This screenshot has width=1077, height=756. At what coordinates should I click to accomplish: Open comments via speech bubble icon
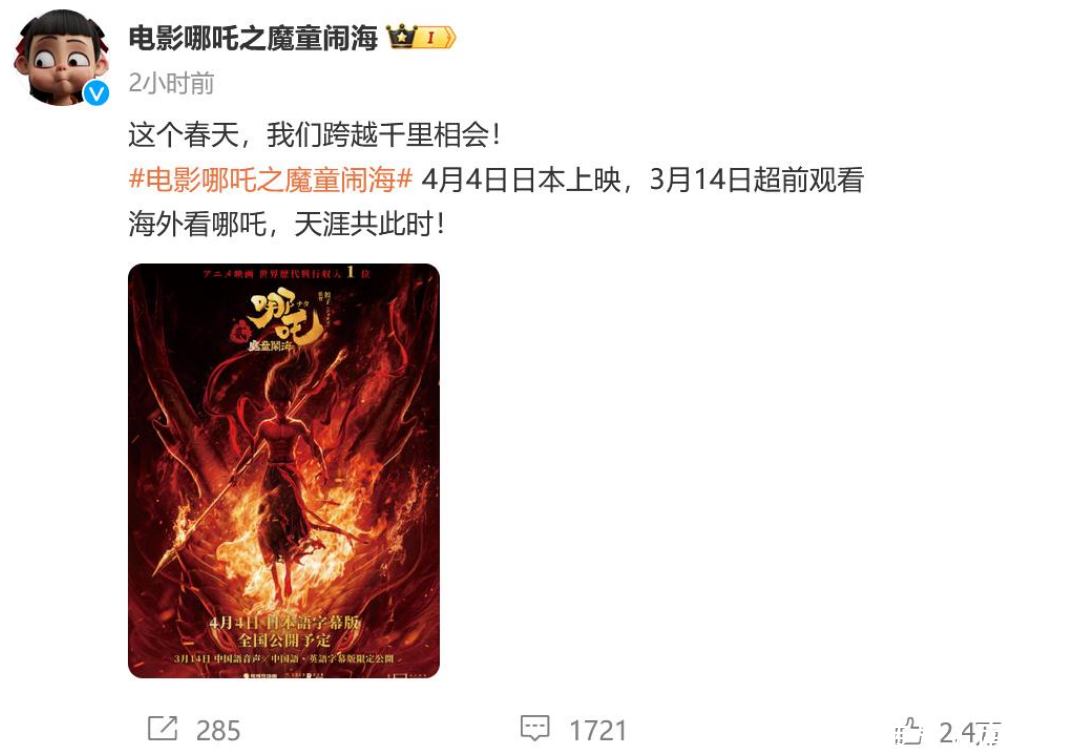click(x=535, y=729)
